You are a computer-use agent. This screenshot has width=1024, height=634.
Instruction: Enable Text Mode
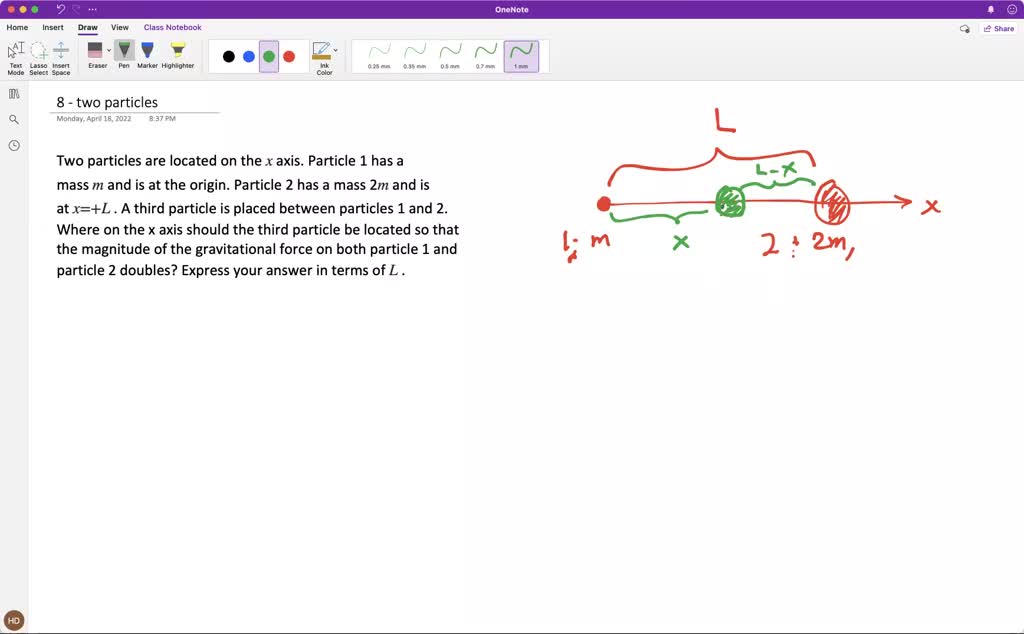pos(16,55)
